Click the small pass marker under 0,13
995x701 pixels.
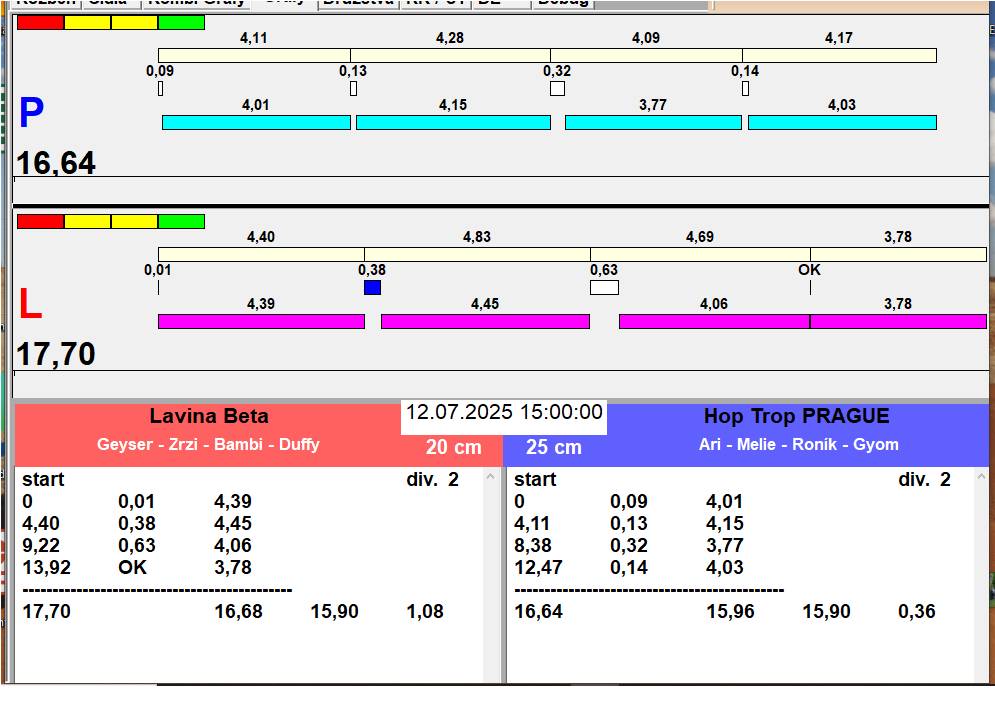pyautogui.click(x=353, y=88)
